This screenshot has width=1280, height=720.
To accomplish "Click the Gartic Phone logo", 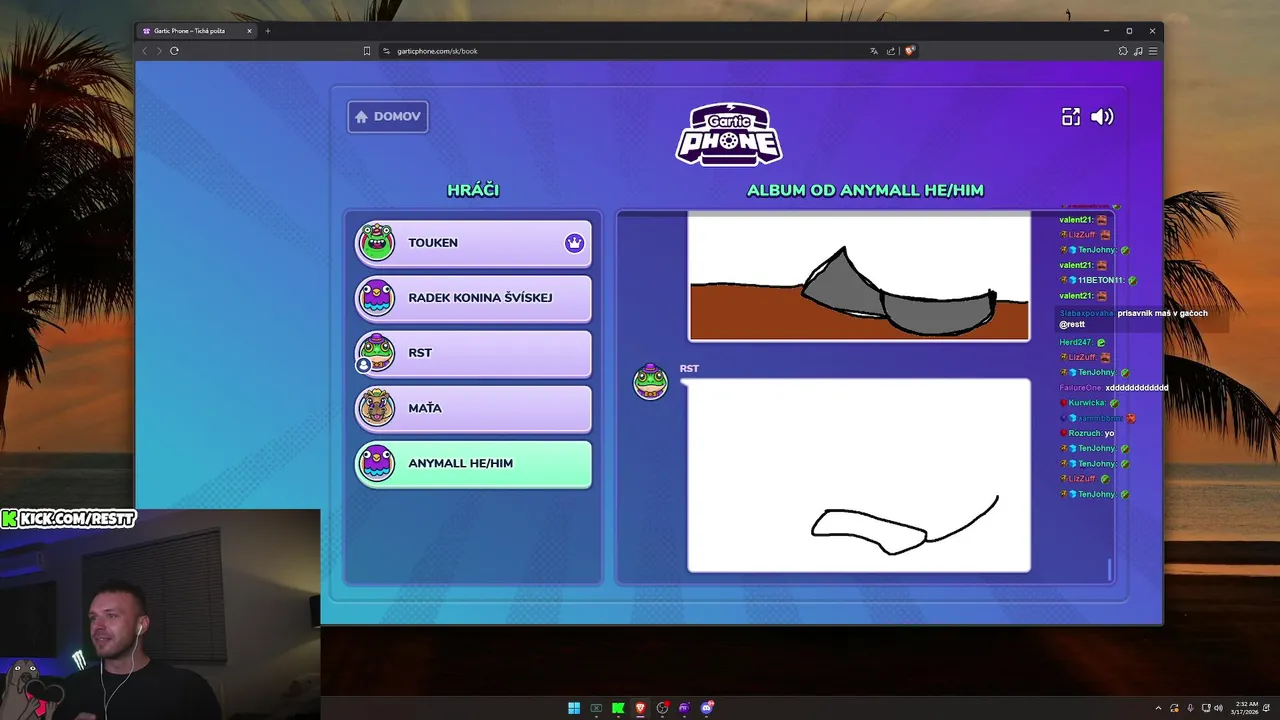I will (x=729, y=133).
